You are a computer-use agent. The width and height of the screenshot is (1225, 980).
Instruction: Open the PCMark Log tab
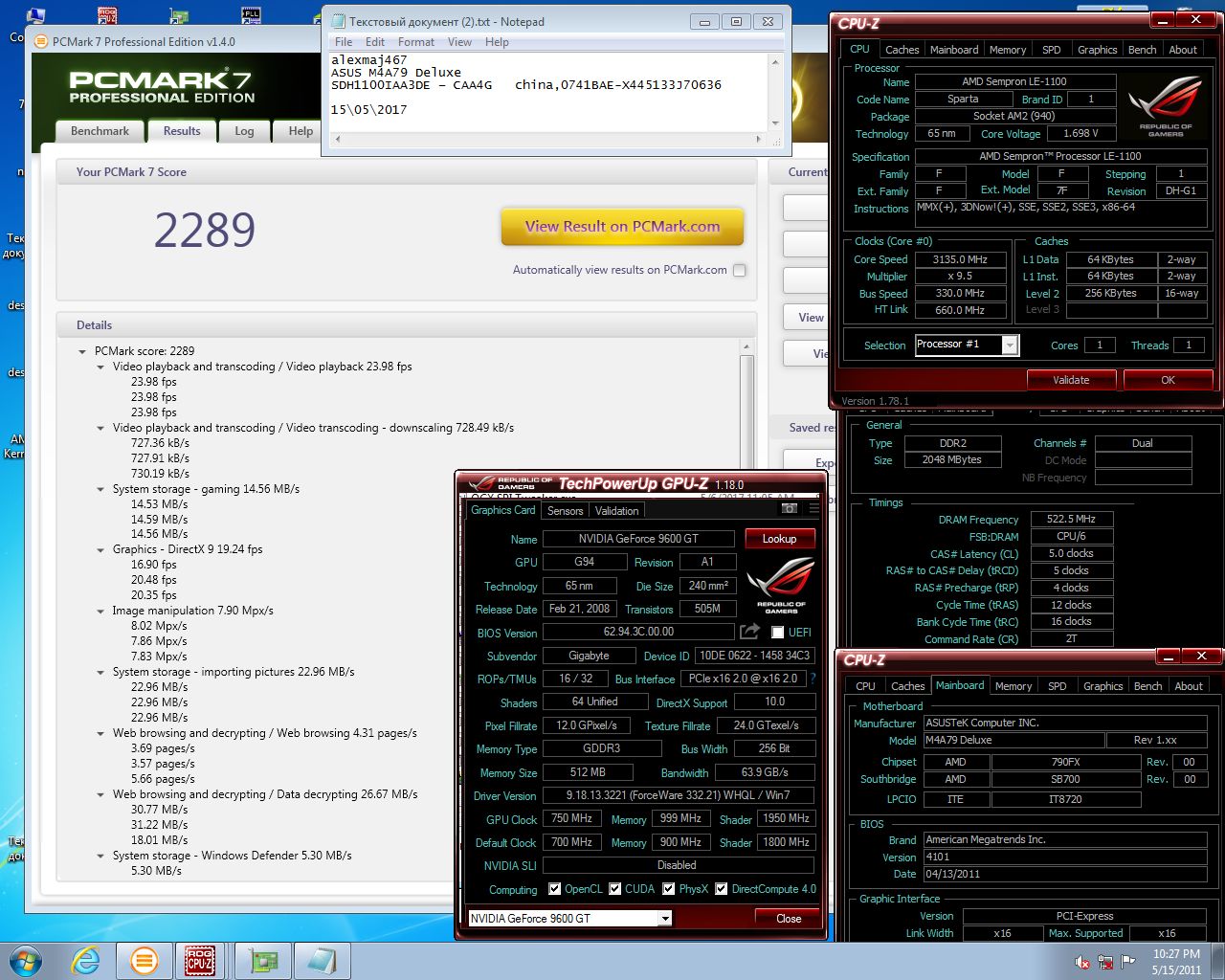coord(244,131)
